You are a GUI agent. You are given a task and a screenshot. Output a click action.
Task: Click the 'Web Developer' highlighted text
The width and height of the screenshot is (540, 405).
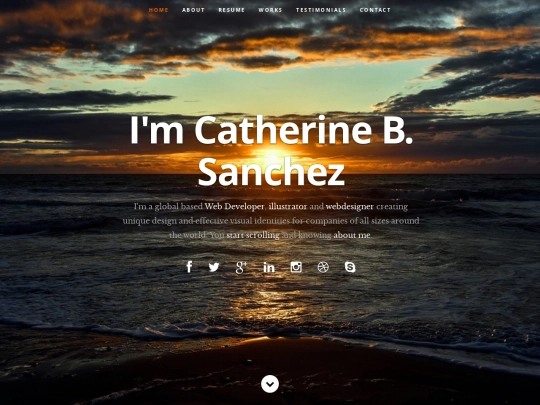click(234, 207)
